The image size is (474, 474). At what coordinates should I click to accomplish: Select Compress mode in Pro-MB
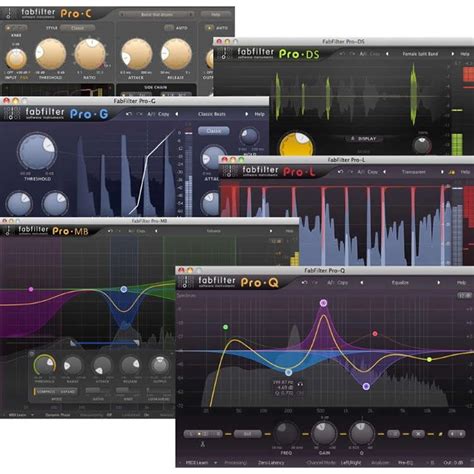pyautogui.click(x=46, y=392)
